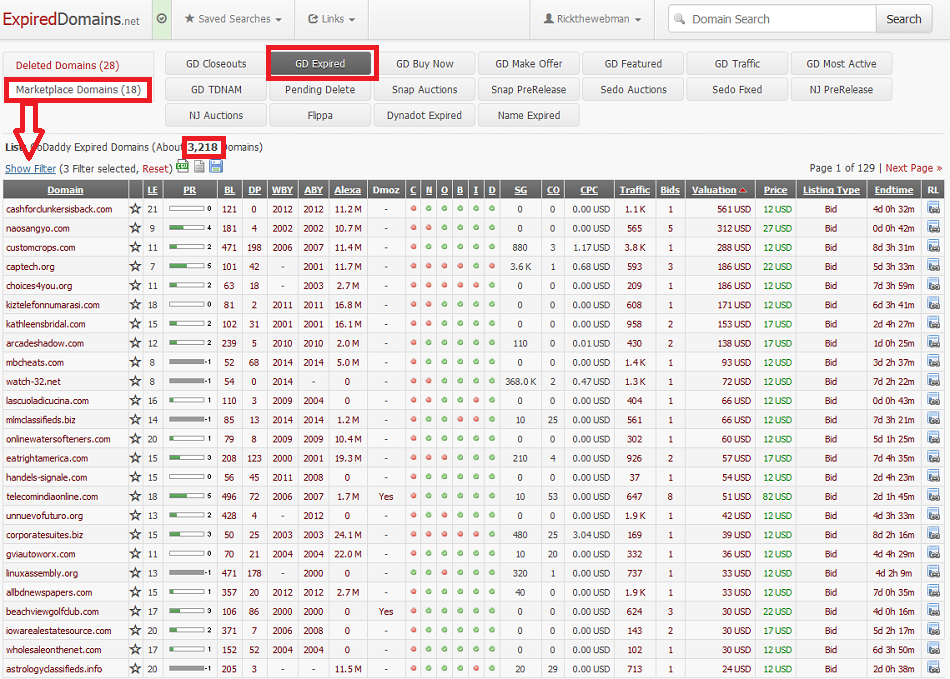Open the Rickthewebman account menu
This screenshot has height=679, width=950.
tap(592, 19)
